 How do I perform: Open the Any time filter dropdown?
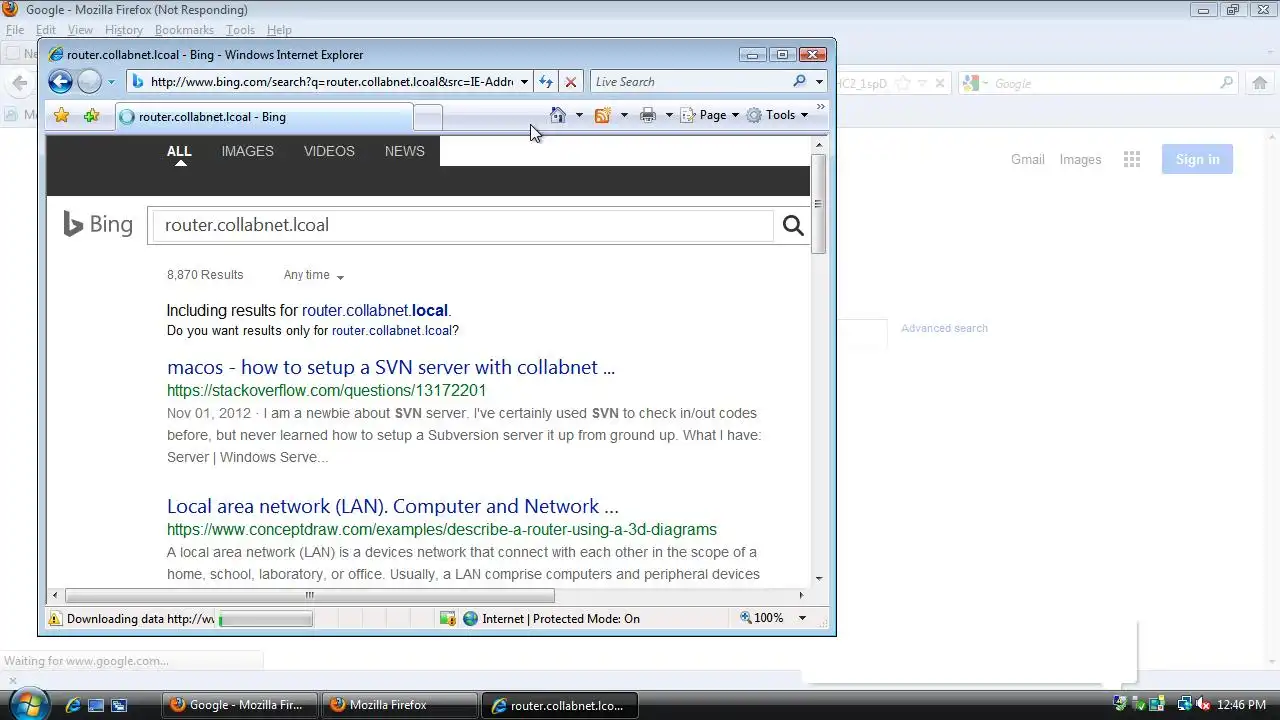click(313, 275)
